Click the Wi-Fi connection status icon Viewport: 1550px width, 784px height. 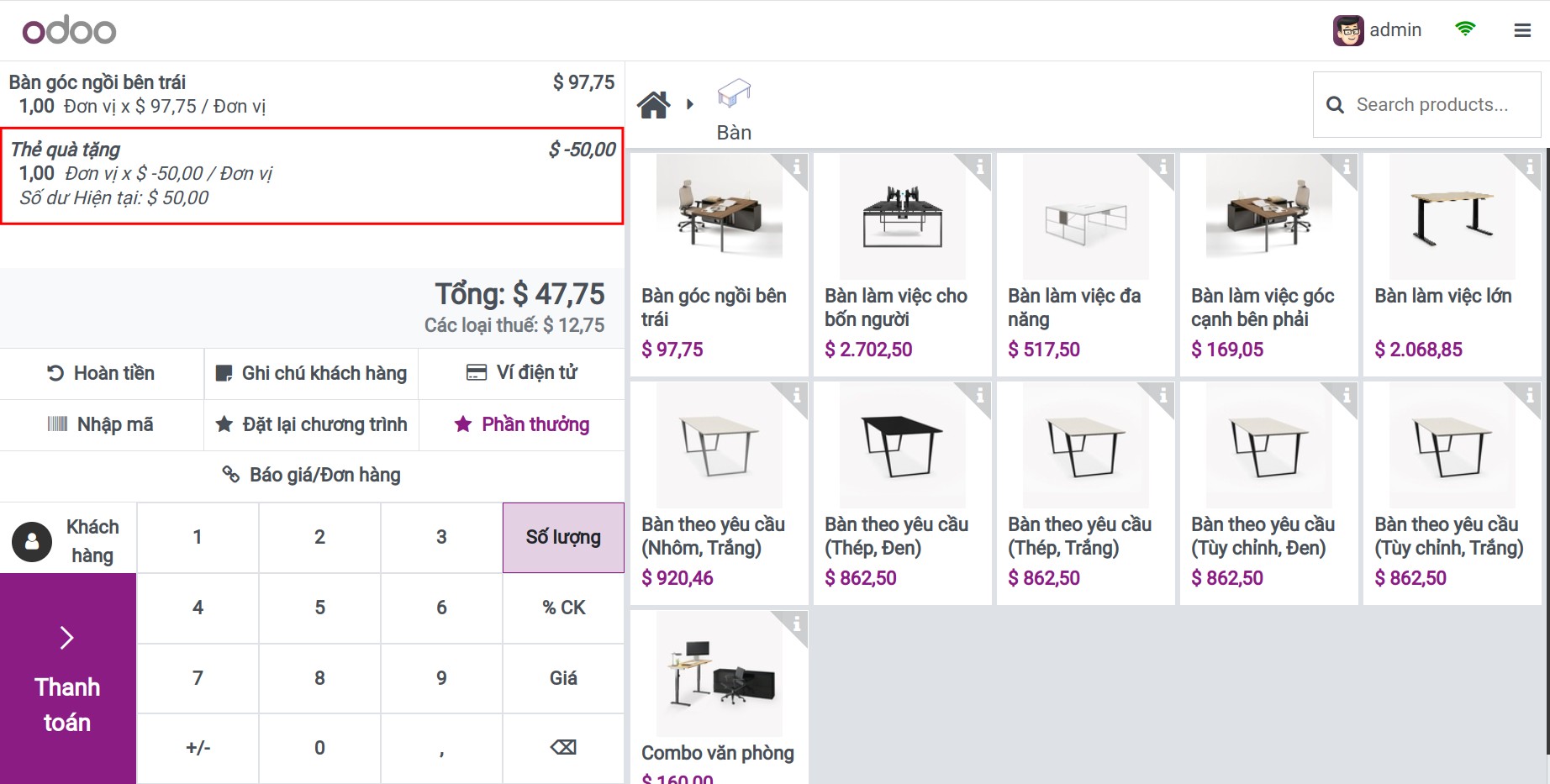[x=1465, y=28]
